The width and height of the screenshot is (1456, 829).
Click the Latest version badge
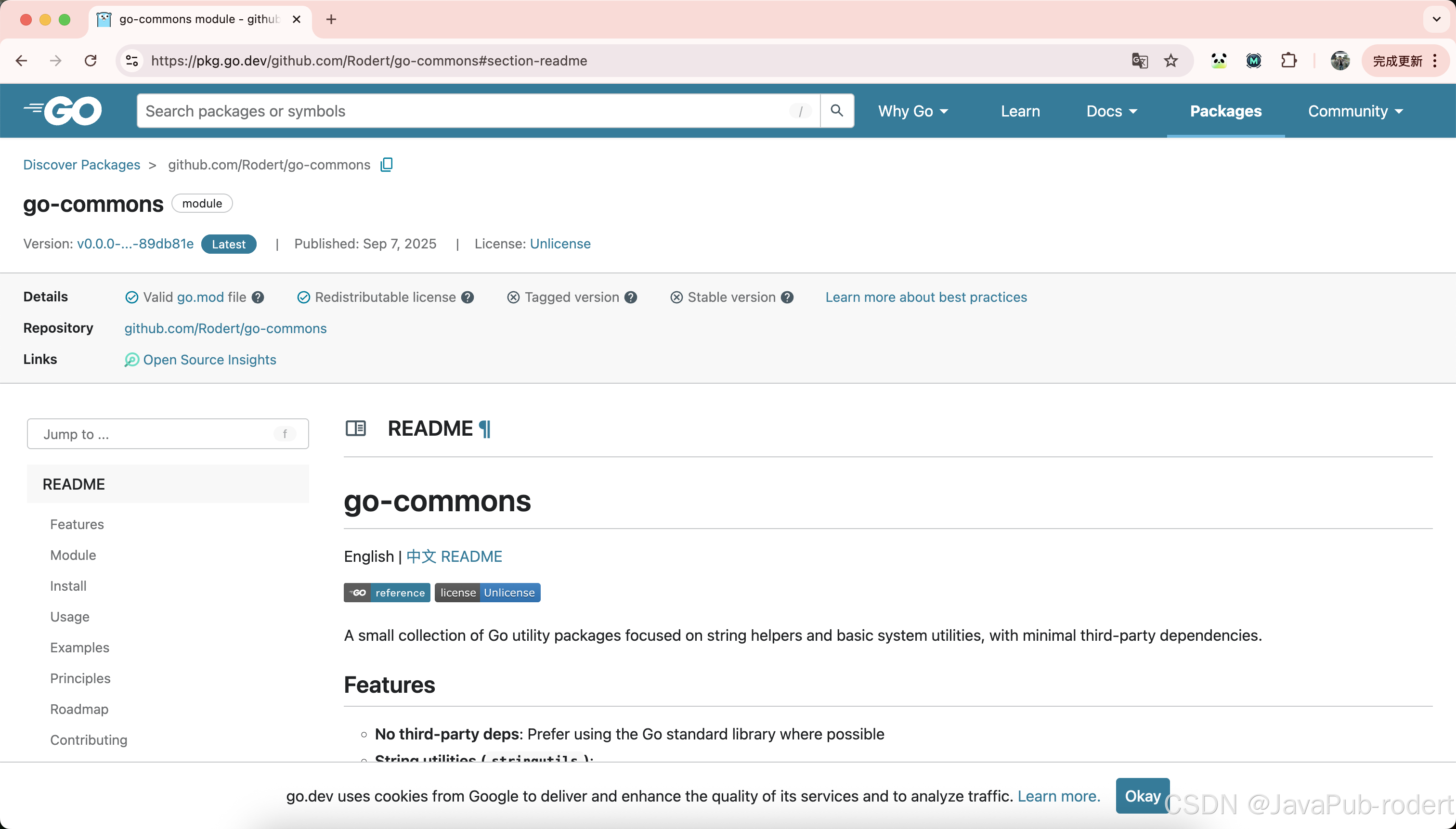pos(229,244)
